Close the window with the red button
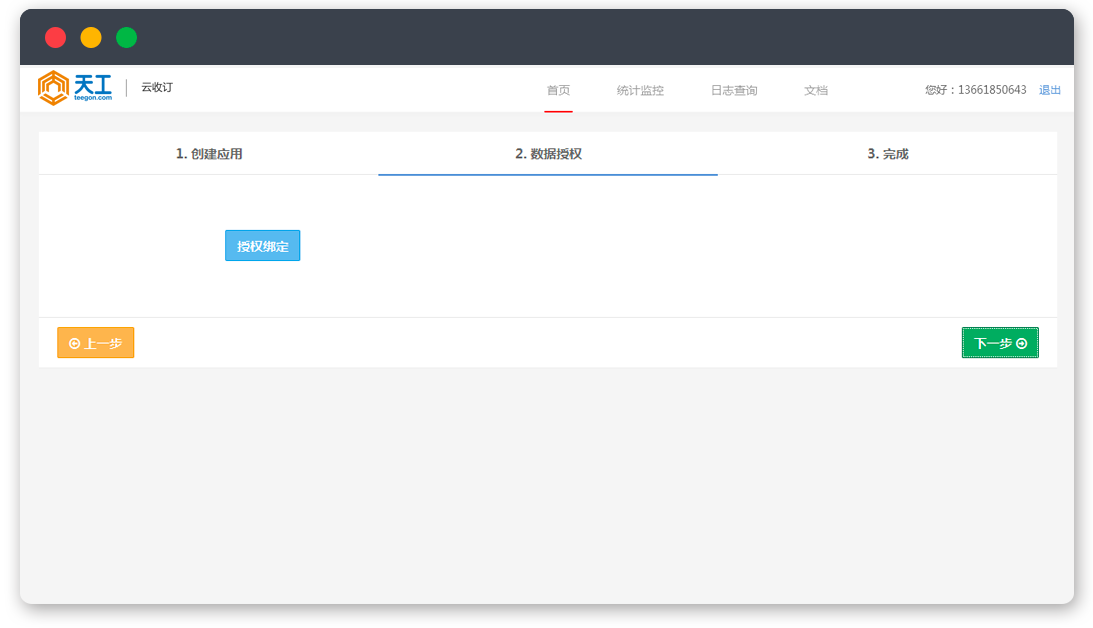 56,37
